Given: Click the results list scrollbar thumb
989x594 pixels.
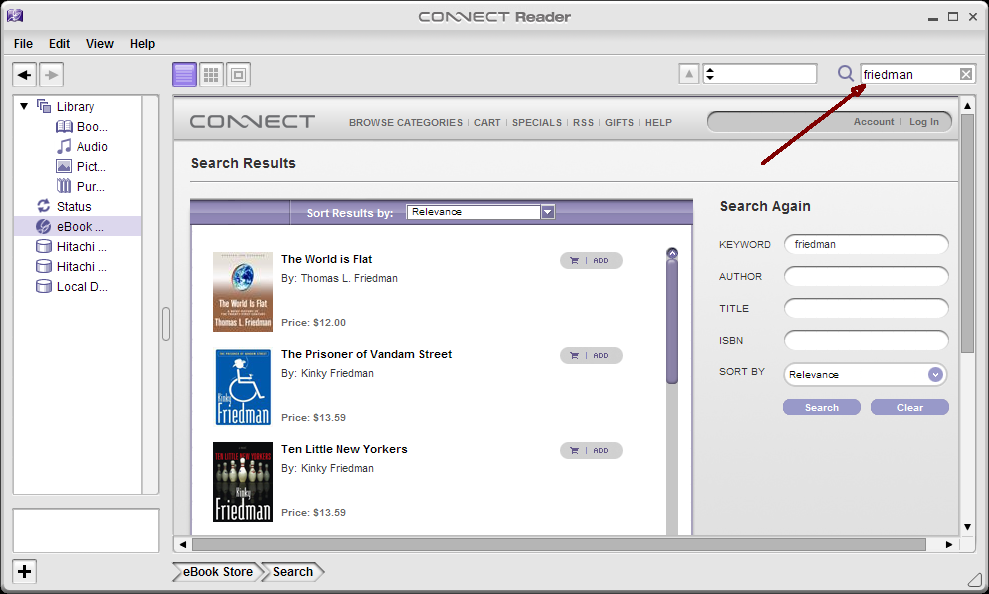Looking at the screenshot, I should (x=672, y=321).
